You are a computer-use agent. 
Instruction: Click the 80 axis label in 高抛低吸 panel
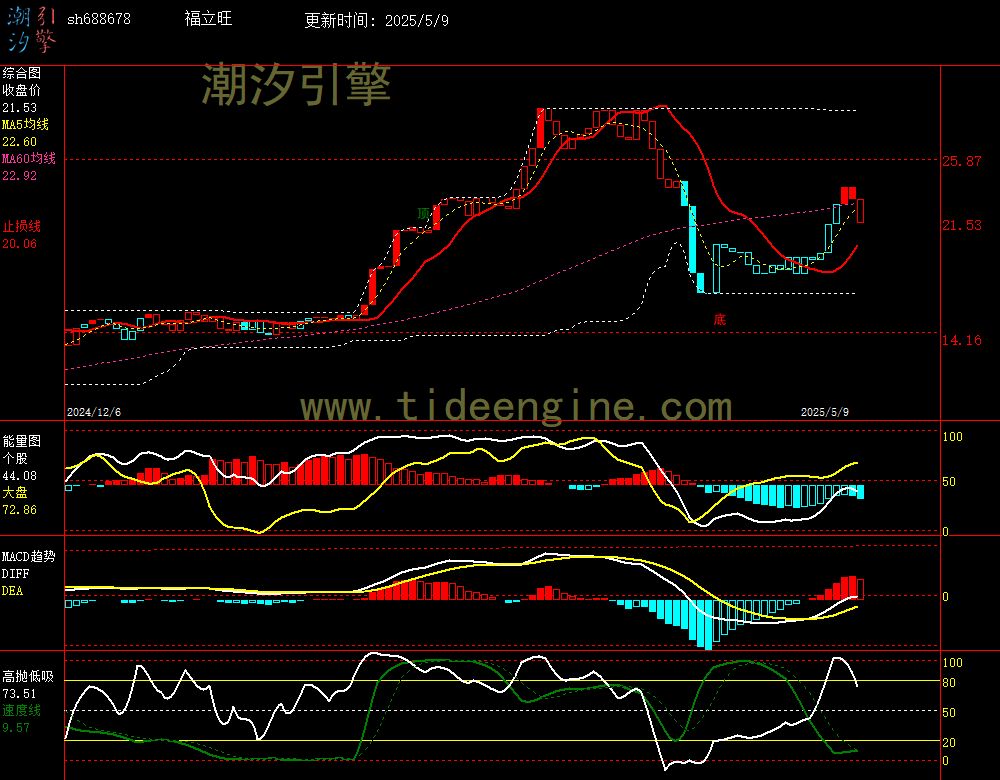pos(949,683)
